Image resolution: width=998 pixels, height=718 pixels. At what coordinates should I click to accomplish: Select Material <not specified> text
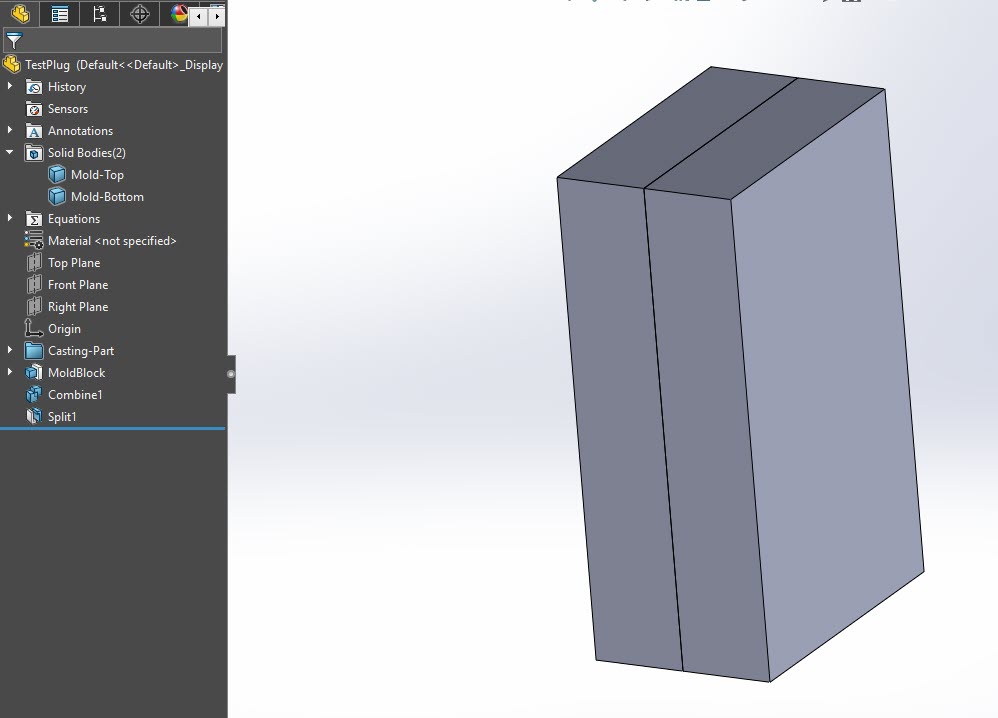point(112,241)
